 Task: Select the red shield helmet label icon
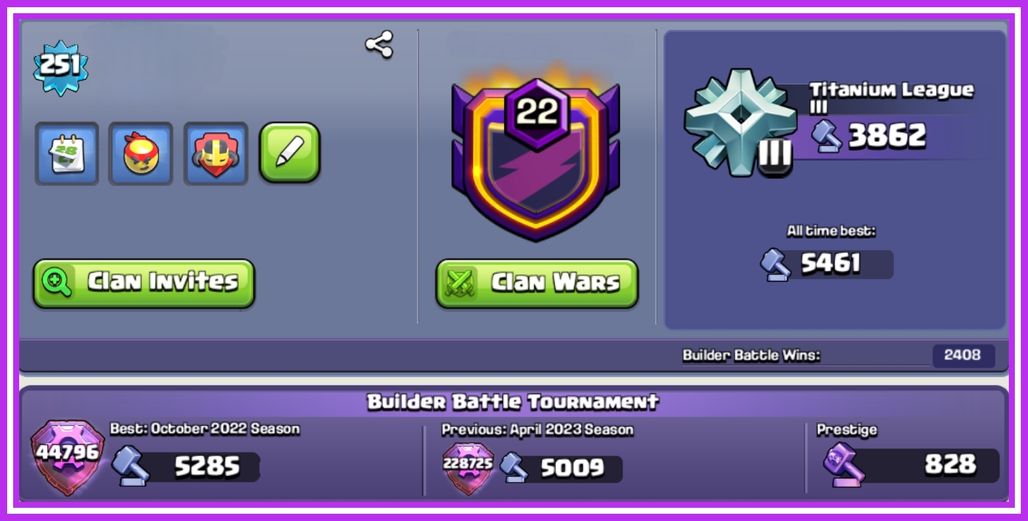click(216, 153)
